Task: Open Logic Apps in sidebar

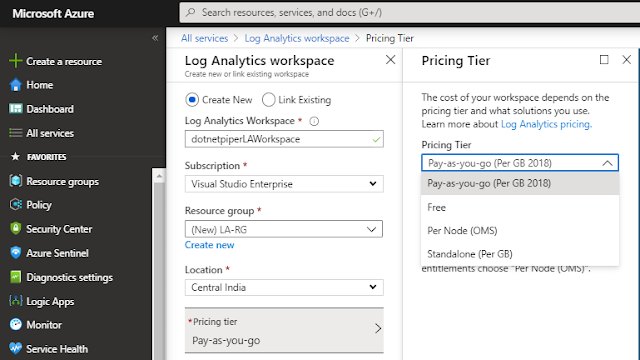Action: (50, 302)
